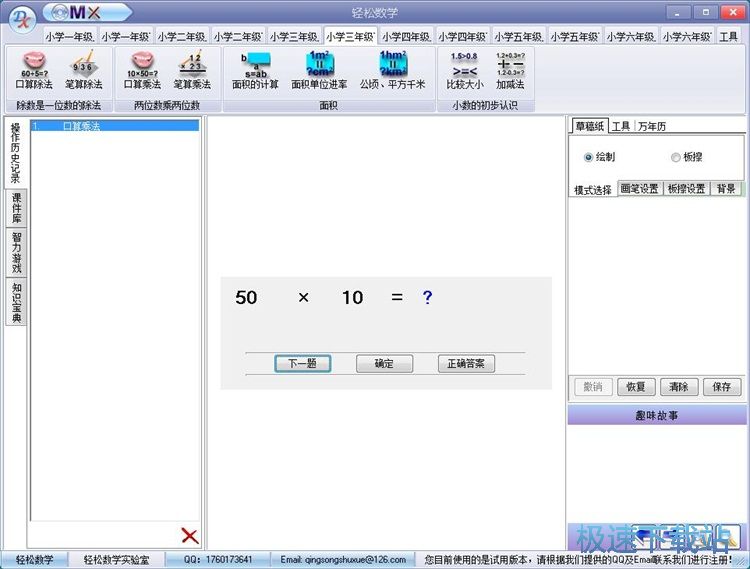
Task: Click 轻松数学实验室 in the status bar
Action: click(116, 559)
